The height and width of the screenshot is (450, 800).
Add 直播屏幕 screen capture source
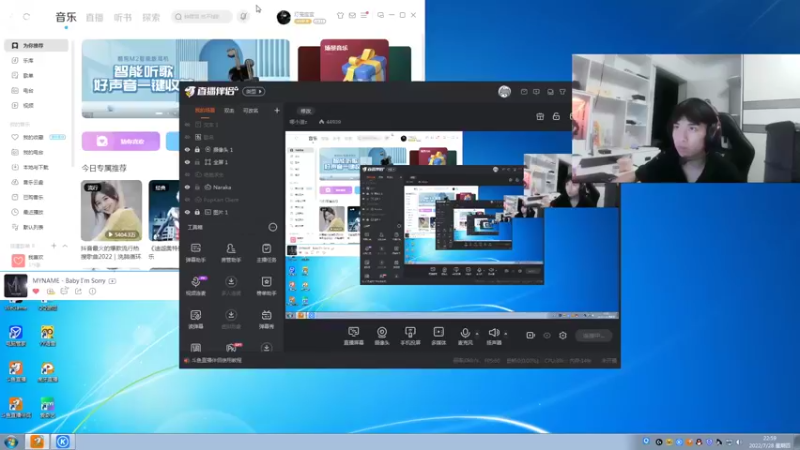pyautogui.click(x=353, y=336)
